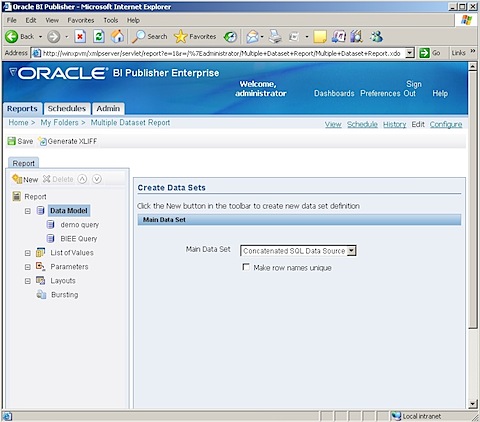
Task: Click the Parameters node icon
Action: 40,266
